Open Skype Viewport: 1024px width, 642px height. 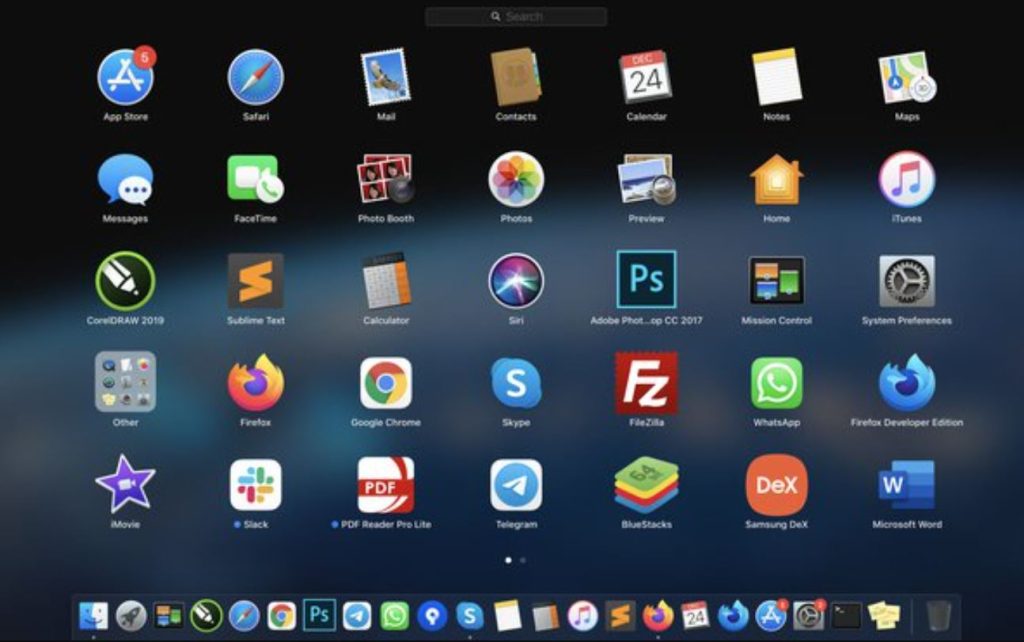(x=516, y=388)
